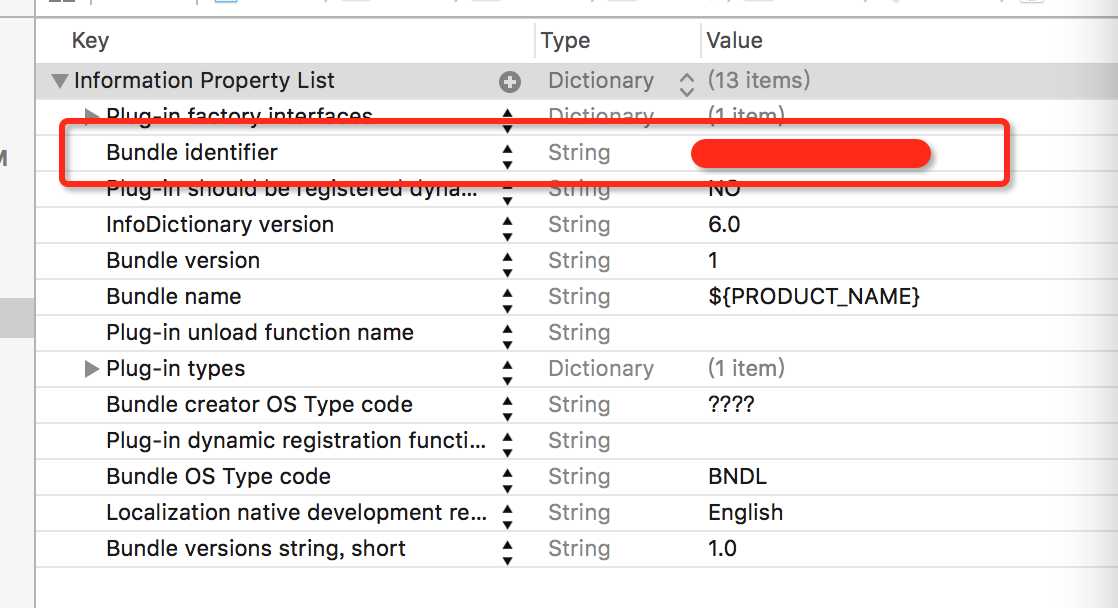Select the Plug-in types key
Viewport: 1118px width, 608px height.
coord(175,369)
